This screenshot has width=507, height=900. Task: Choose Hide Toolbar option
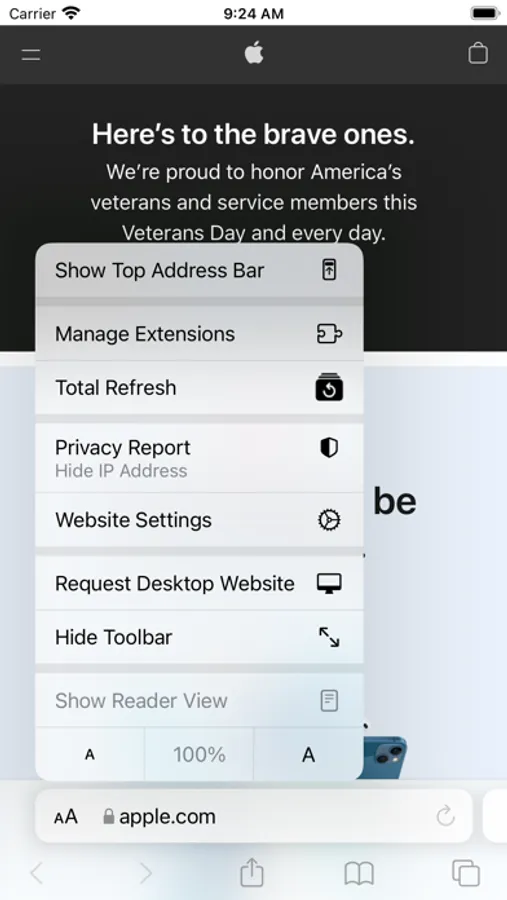tap(199, 637)
